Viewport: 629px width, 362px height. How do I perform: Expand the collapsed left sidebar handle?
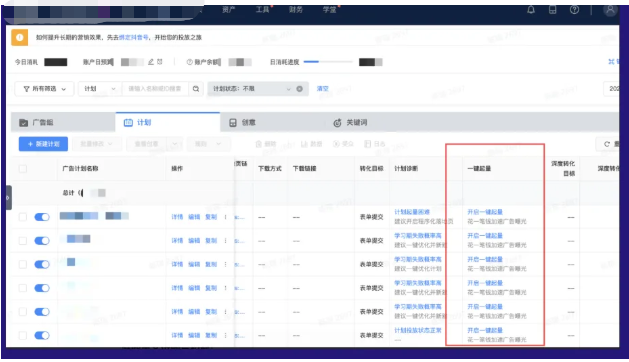[x=7, y=197]
